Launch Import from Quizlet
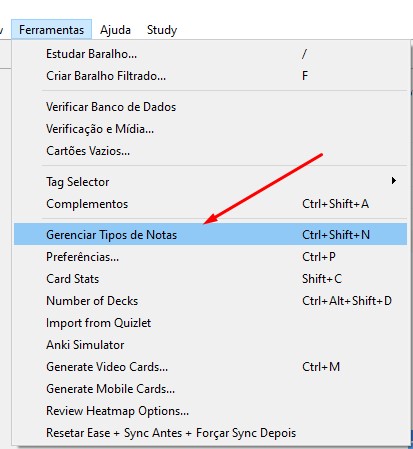413x449 pixels. click(210, 323)
